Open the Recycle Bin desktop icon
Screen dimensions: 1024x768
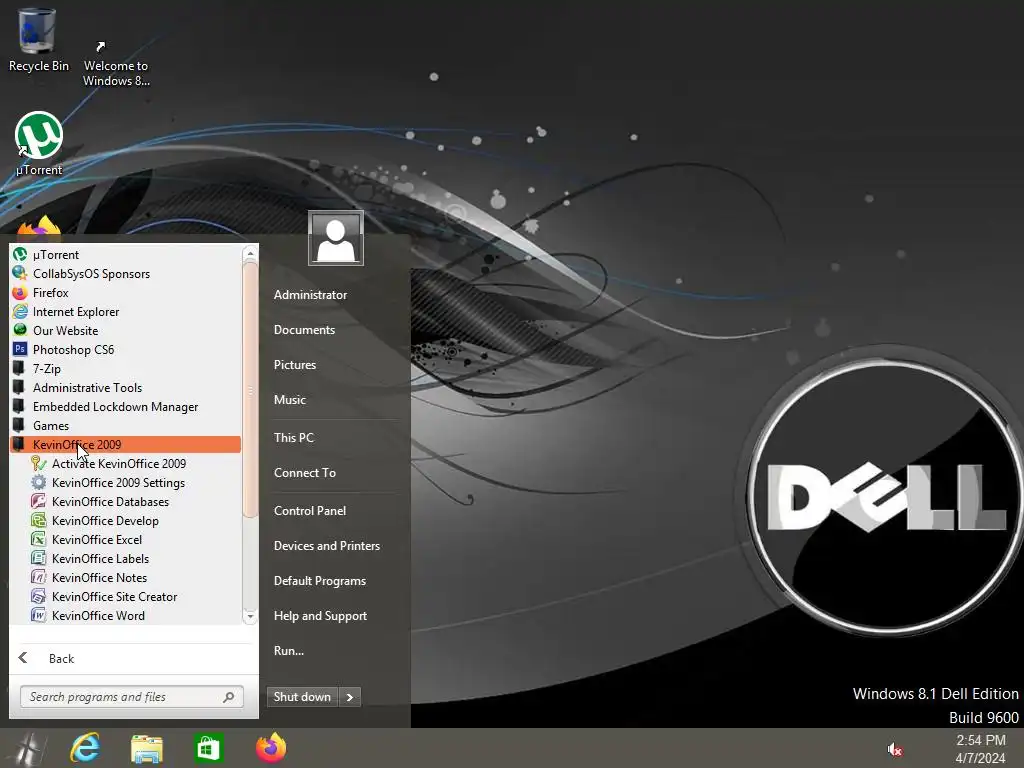click(38, 40)
